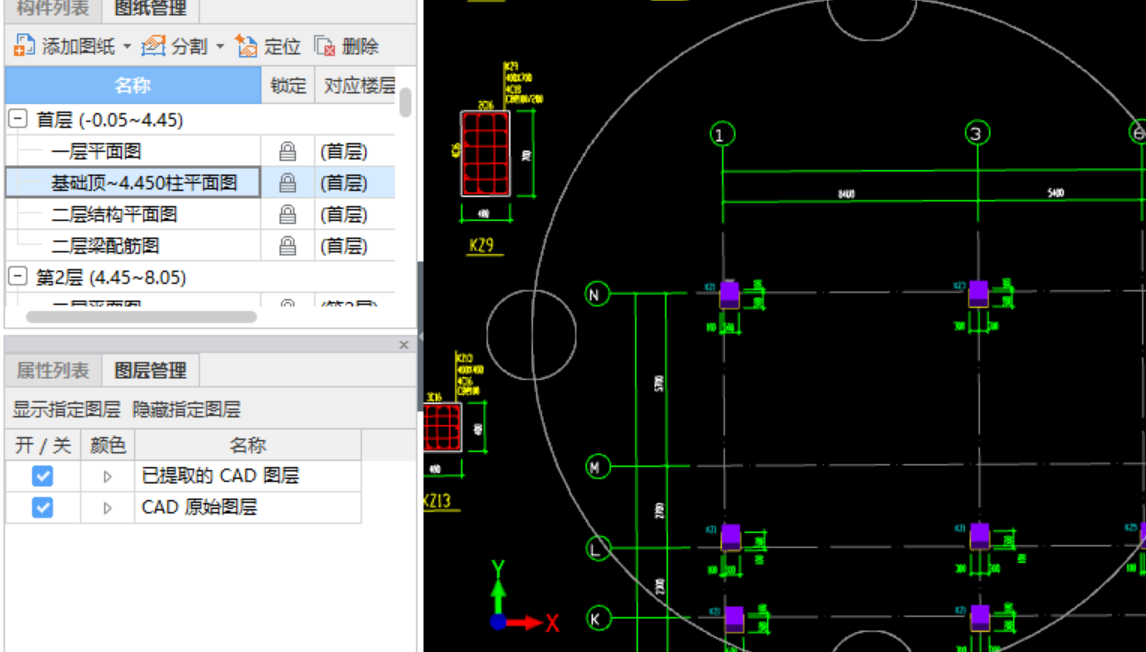Click the CAD 原始图层 name cell

[x=248, y=507]
